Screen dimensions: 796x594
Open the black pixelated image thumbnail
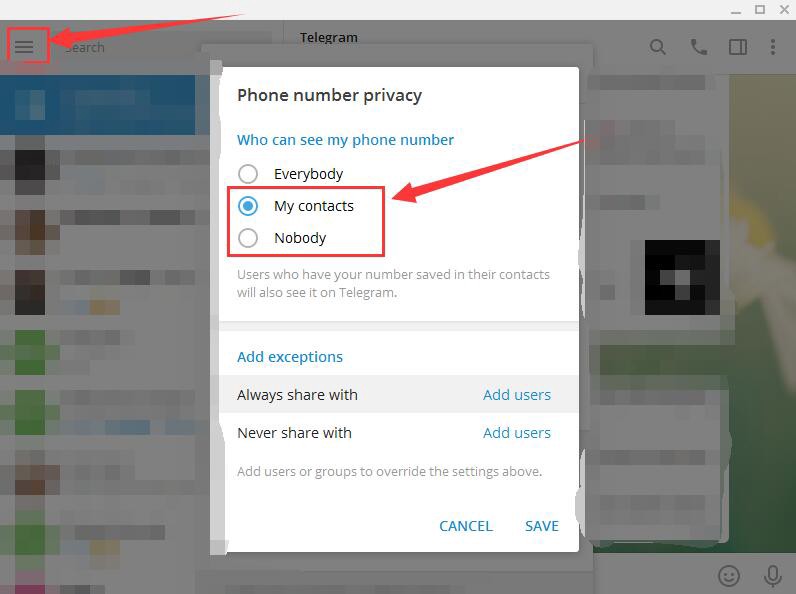[x=682, y=277]
